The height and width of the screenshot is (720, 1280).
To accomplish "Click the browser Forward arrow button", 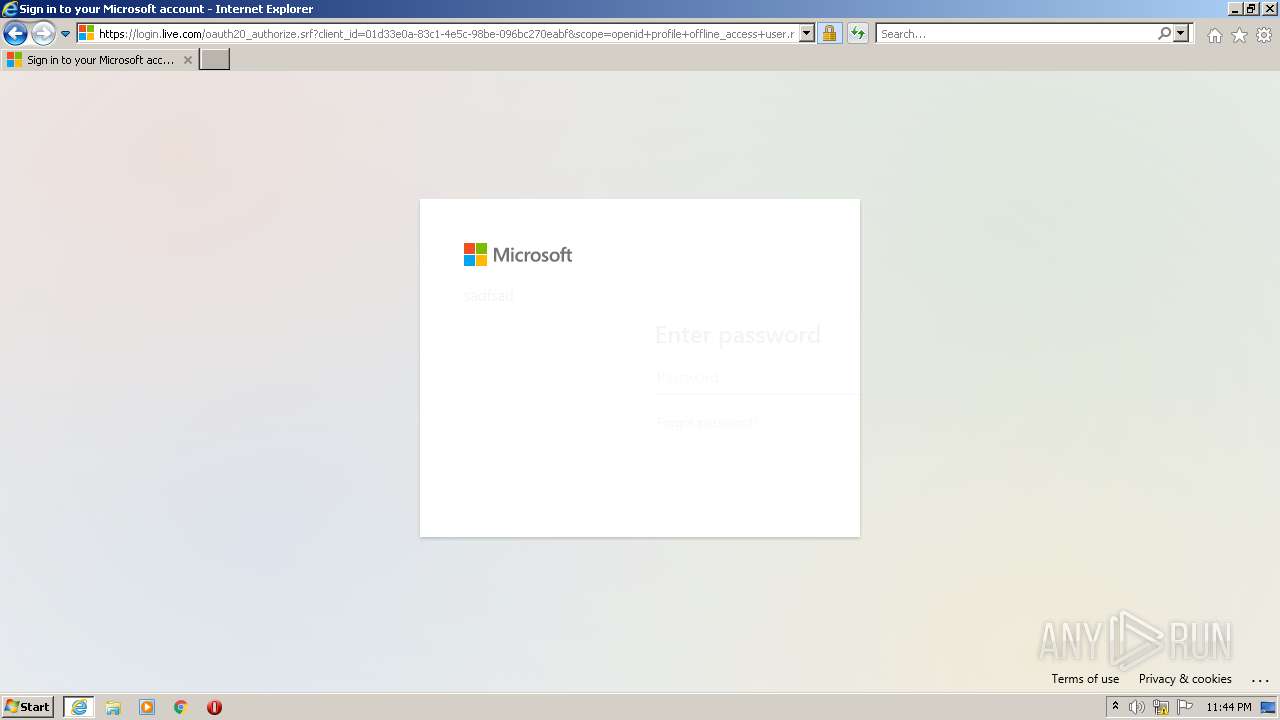I will 43,33.
